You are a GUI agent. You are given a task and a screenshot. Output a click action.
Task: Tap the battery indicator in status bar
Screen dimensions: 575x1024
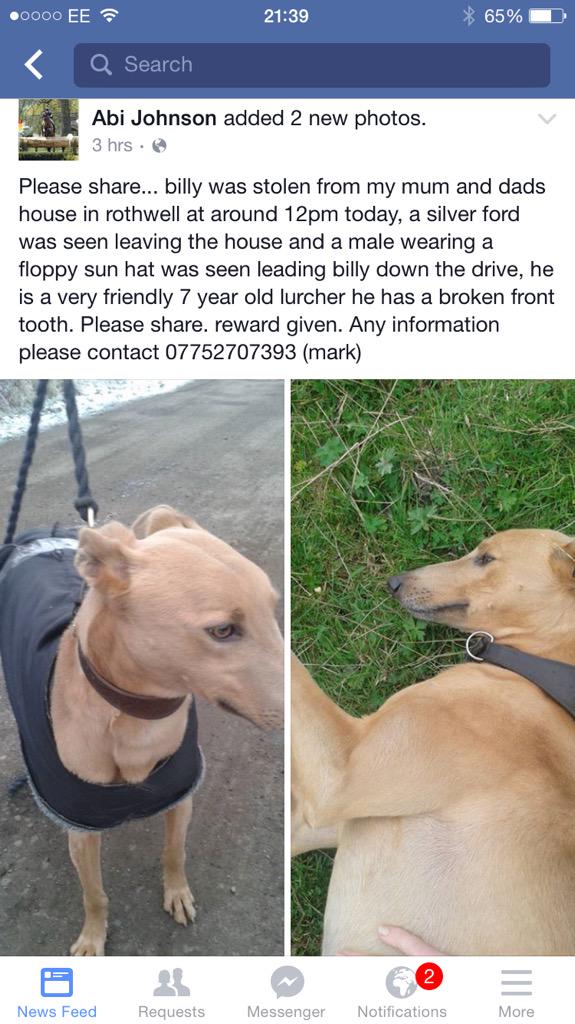[547, 16]
